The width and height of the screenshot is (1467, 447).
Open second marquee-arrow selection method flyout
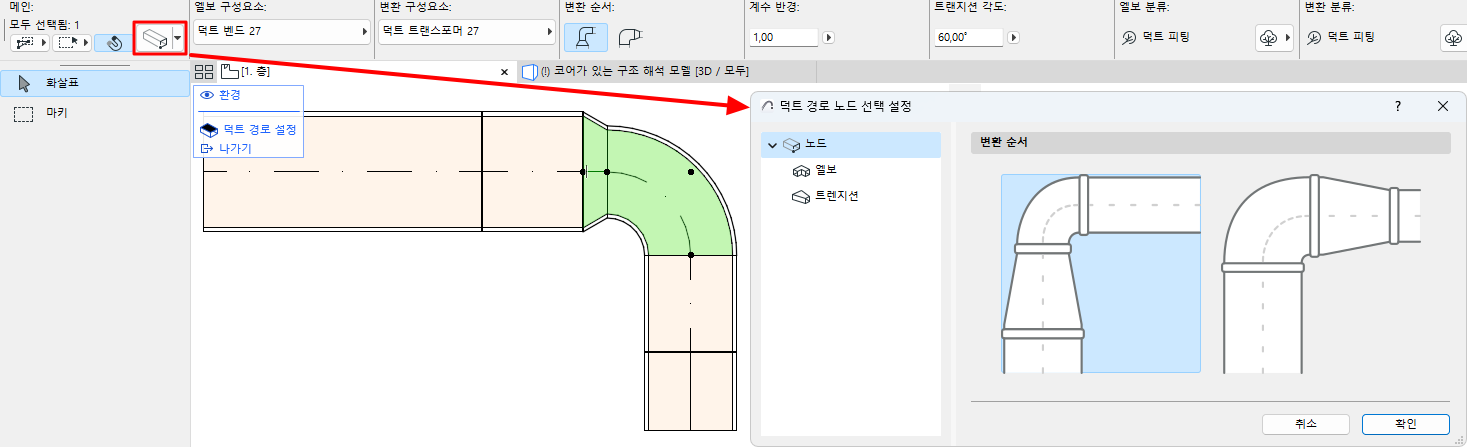click(73, 43)
